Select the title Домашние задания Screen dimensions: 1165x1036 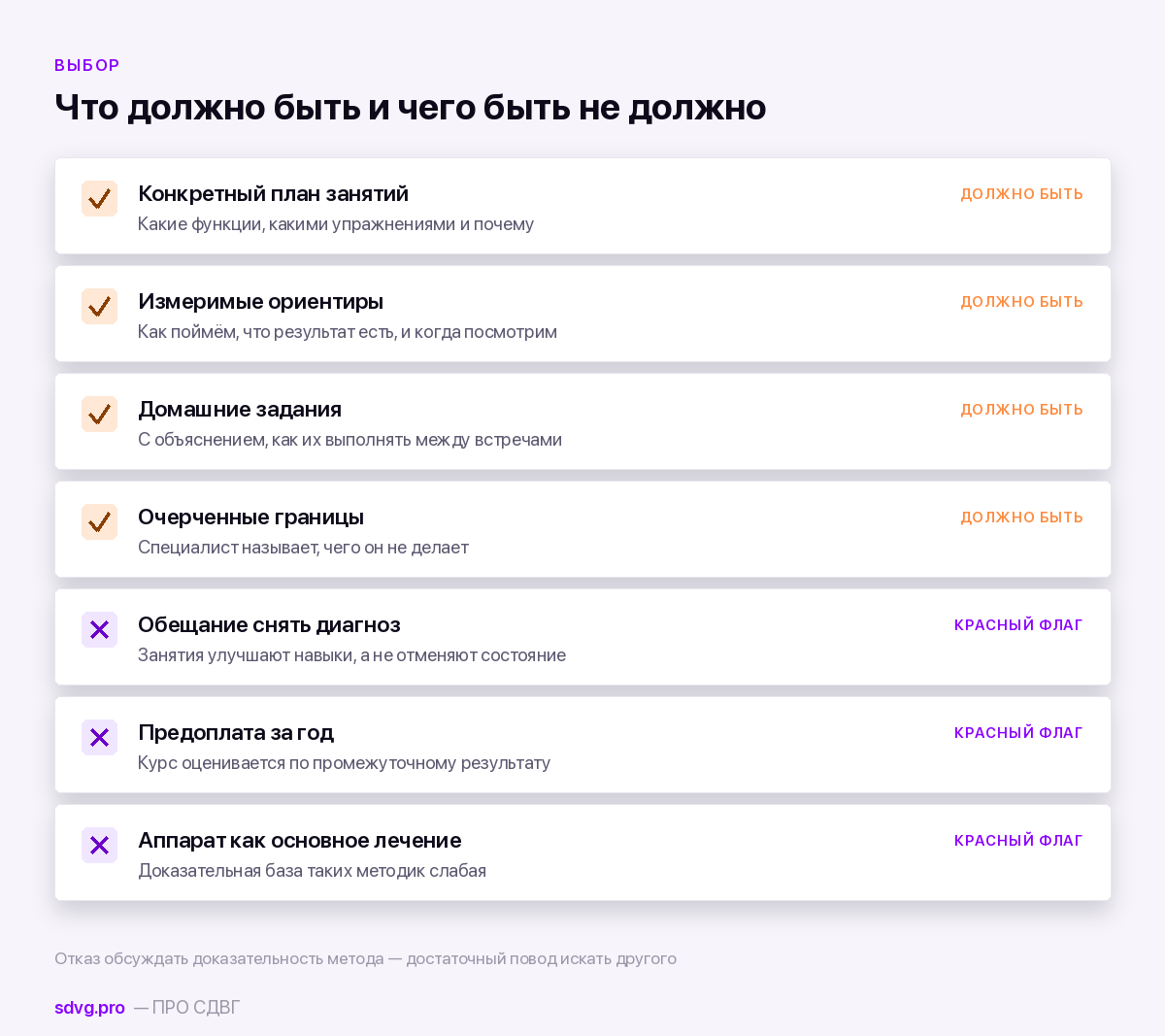pos(240,410)
